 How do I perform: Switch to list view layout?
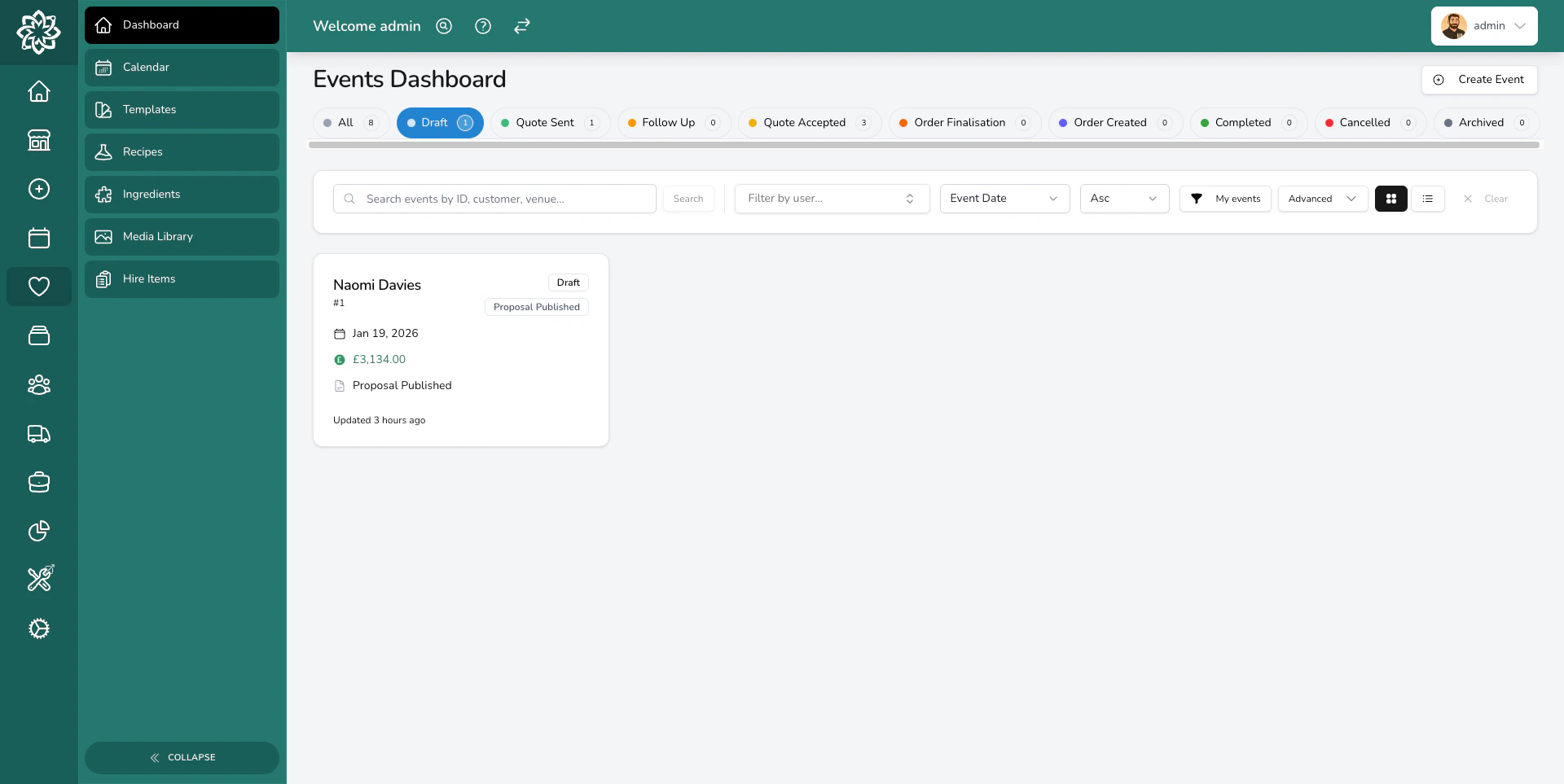[x=1428, y=198]
